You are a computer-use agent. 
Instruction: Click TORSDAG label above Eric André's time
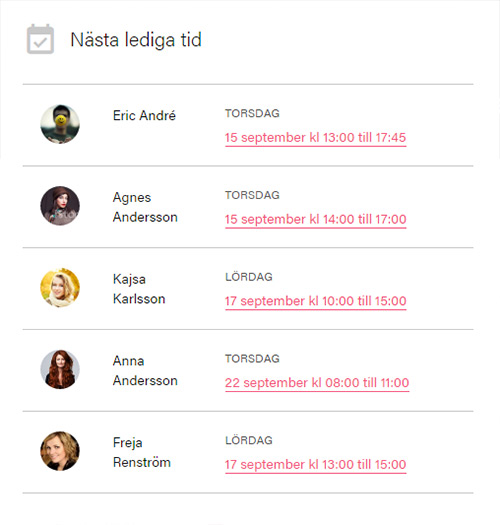point(252,114)
